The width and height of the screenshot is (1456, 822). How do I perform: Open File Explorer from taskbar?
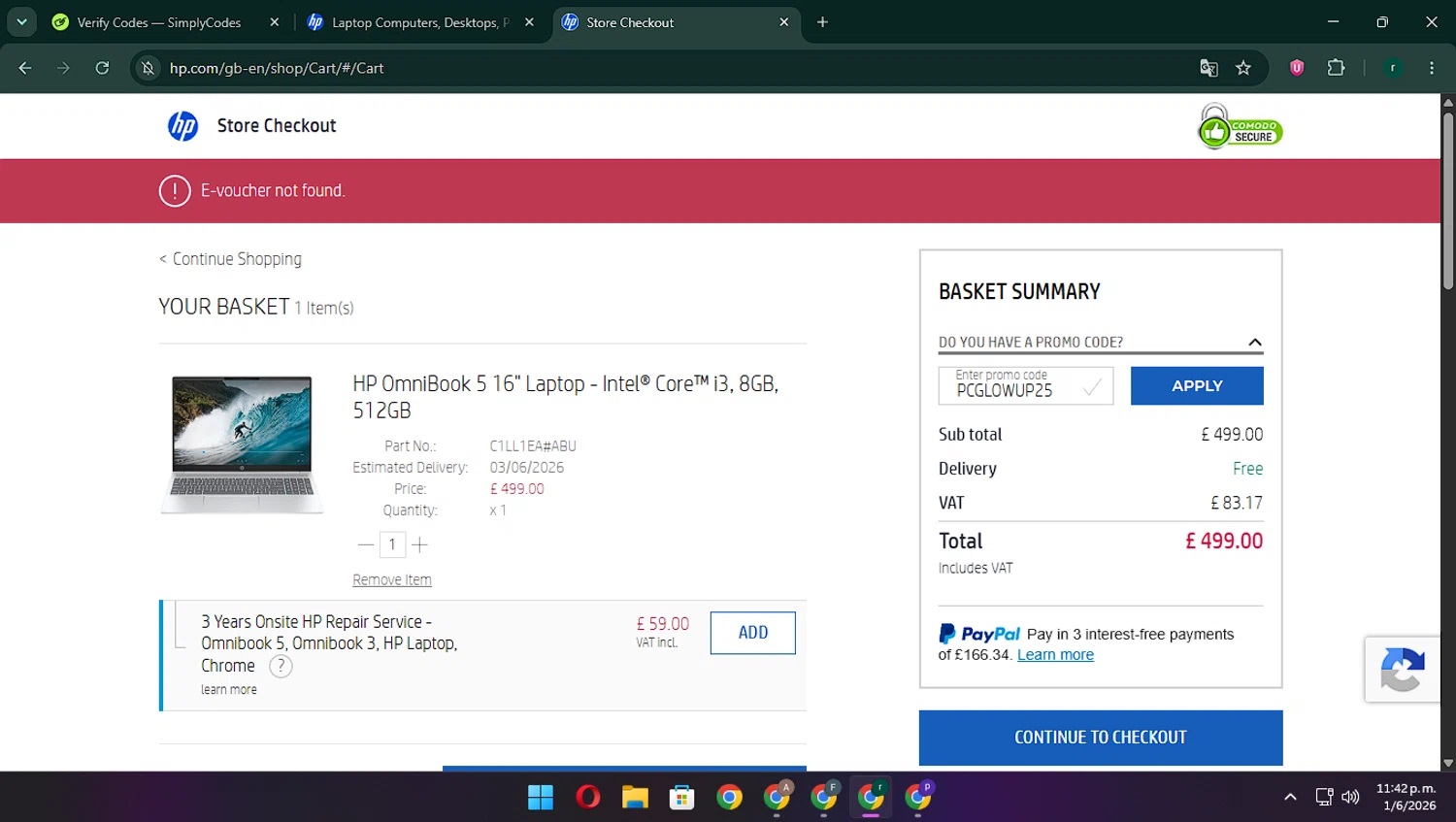click(635, 798)
